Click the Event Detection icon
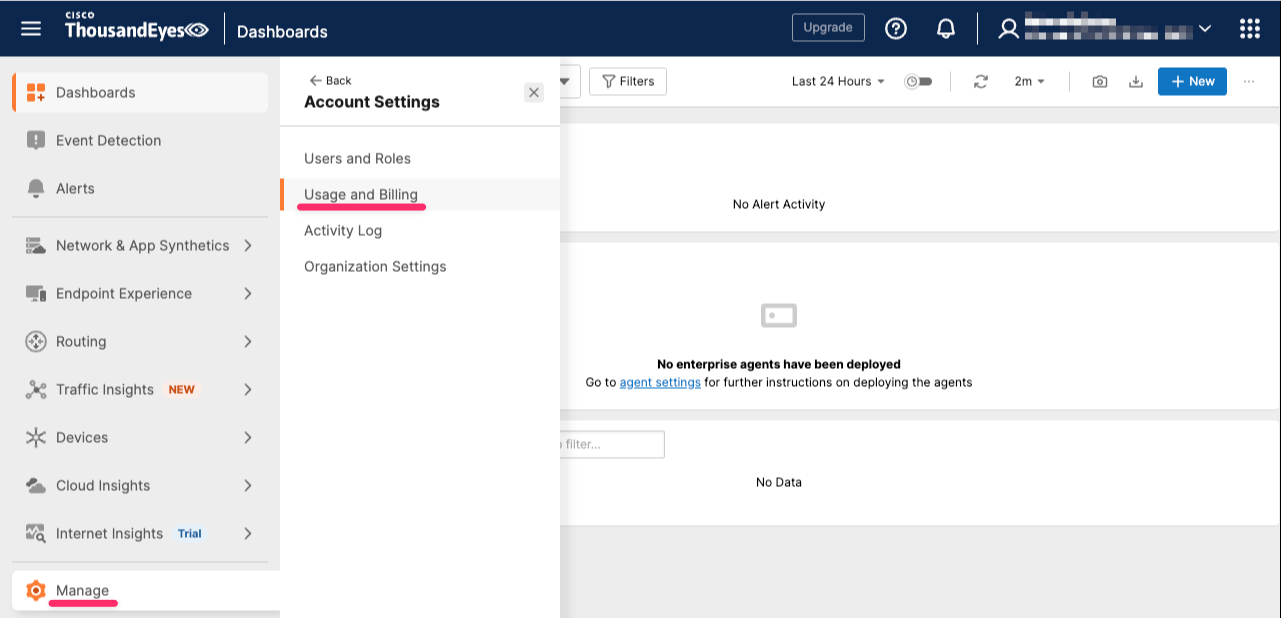The height and width of the screenshot is (618, 1281). [x=36, y=141]
